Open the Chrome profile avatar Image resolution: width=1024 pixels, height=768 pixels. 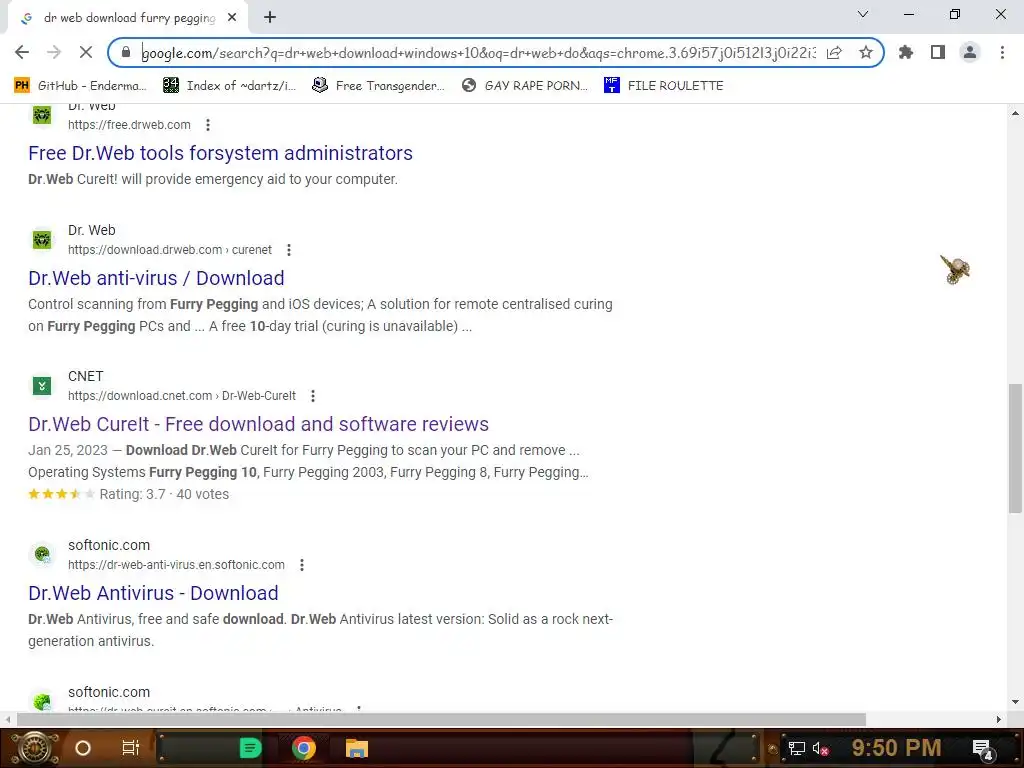click(970, 52)
